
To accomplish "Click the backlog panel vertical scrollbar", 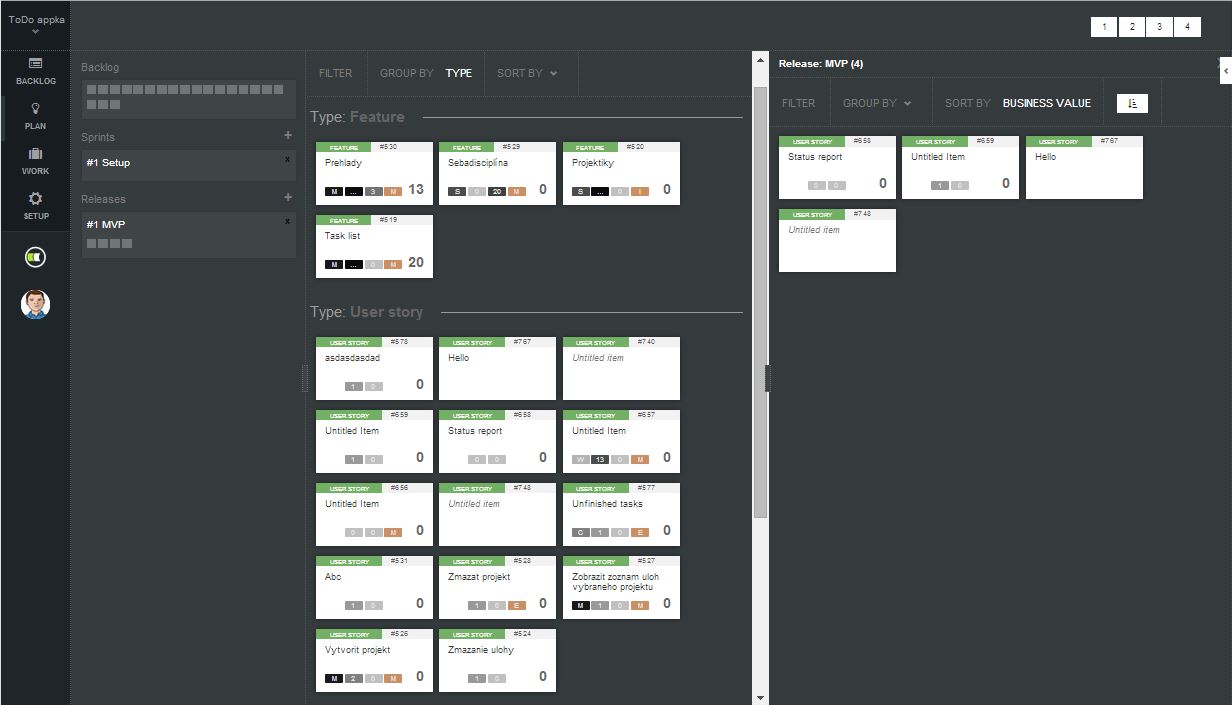I will [x=760, y=300].
